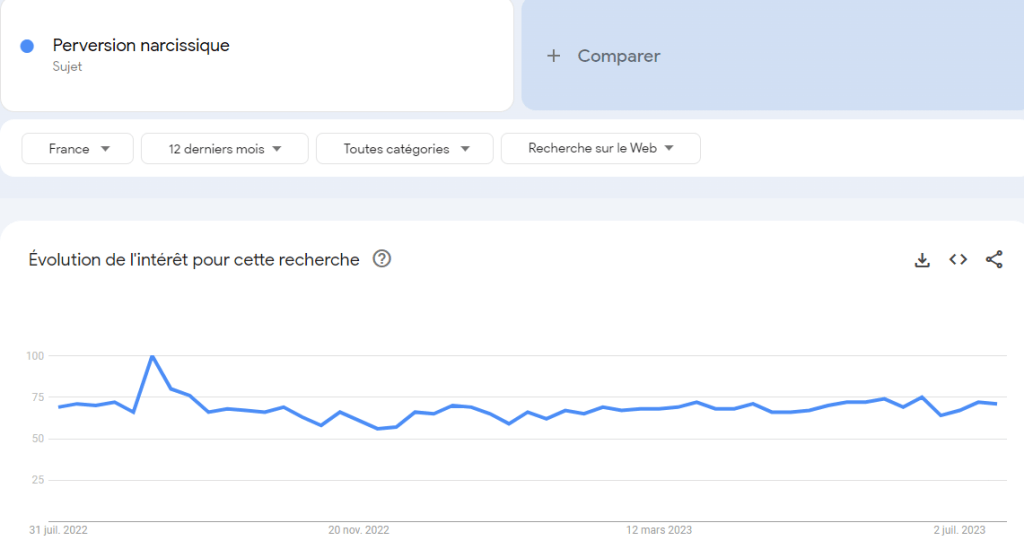Click the blue dot beside Perversion narcissique
The height and width of the screenshot is (558, 1024).
tap(27, 46)
